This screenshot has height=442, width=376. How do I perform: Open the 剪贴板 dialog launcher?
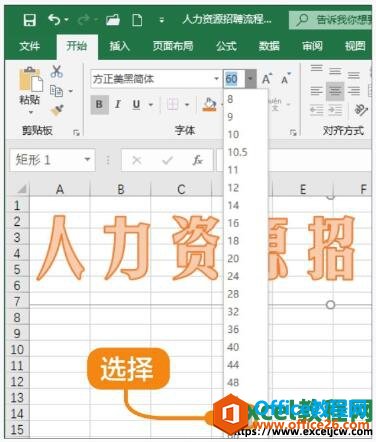(76, 133)
